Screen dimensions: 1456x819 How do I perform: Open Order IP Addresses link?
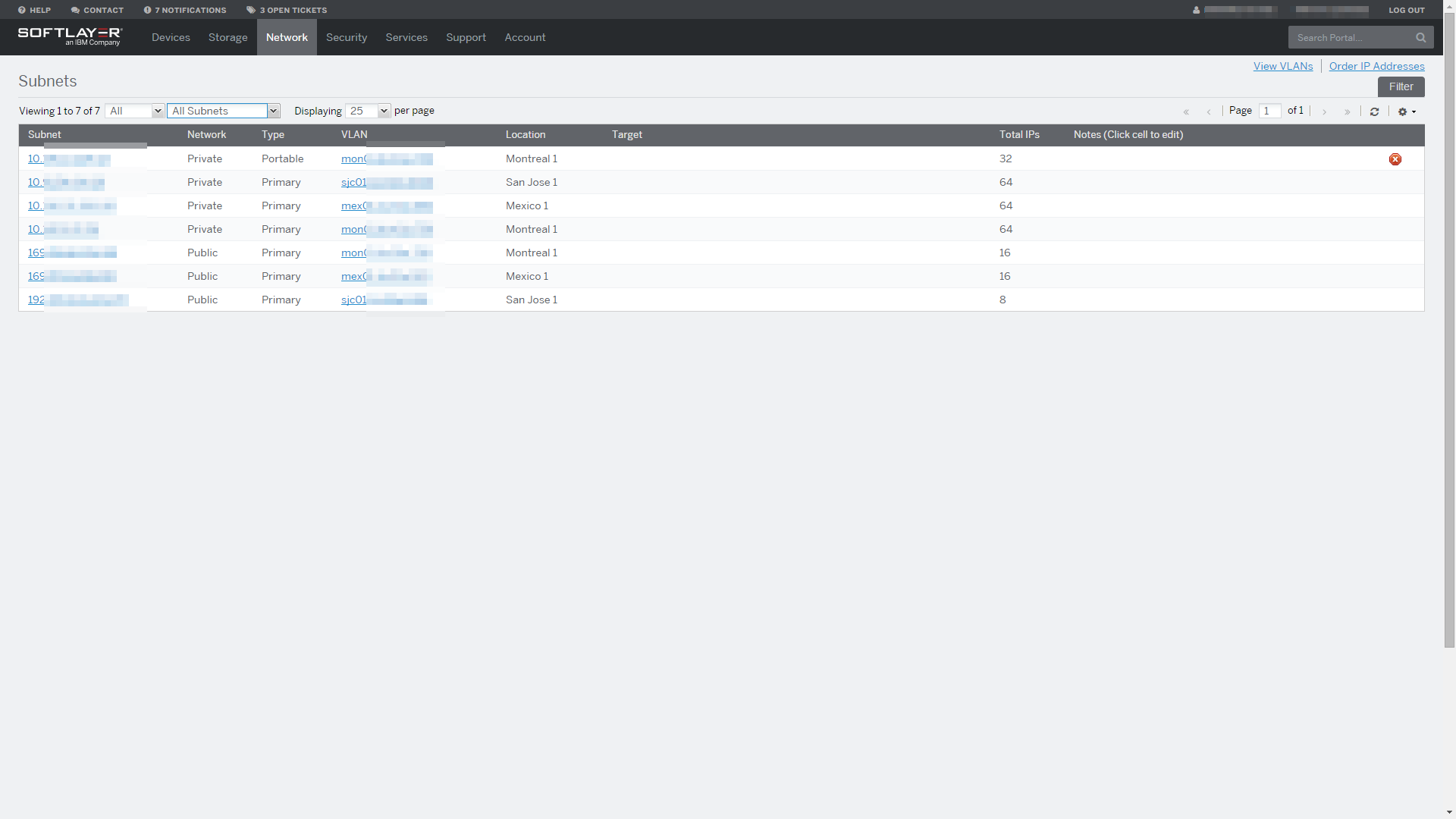click(1376, 66)
